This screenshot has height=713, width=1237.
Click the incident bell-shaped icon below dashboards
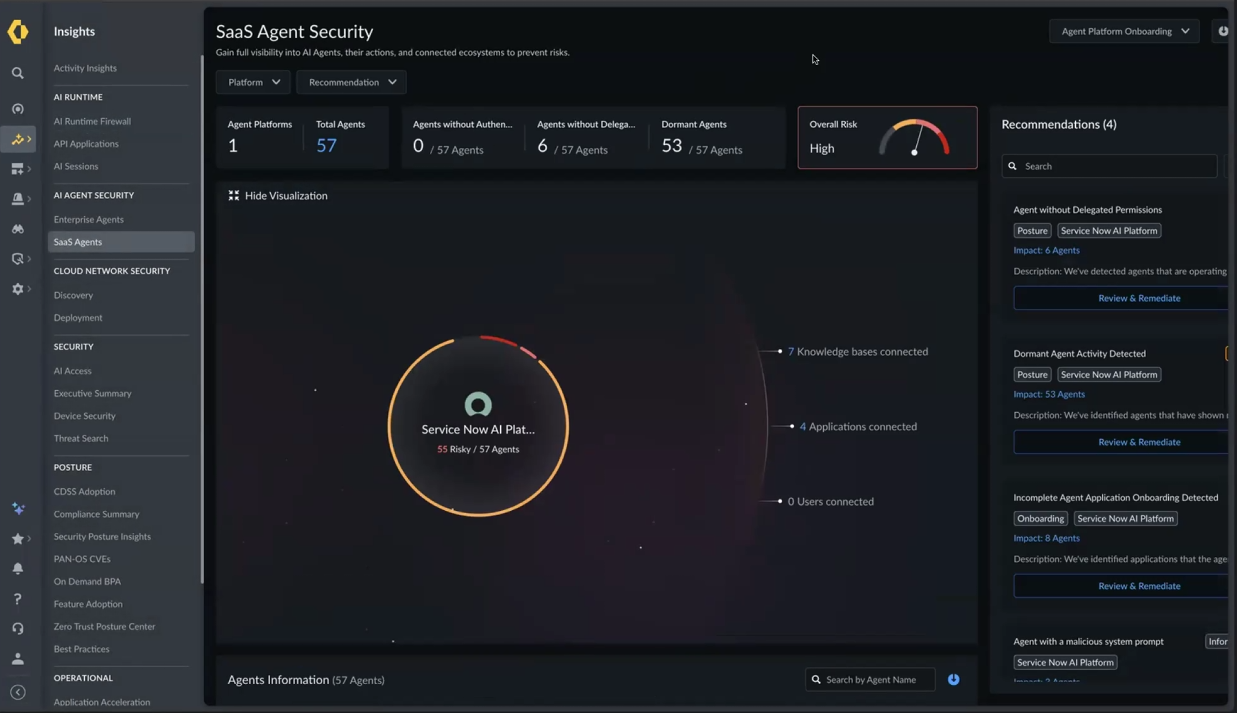click(18, 199)
